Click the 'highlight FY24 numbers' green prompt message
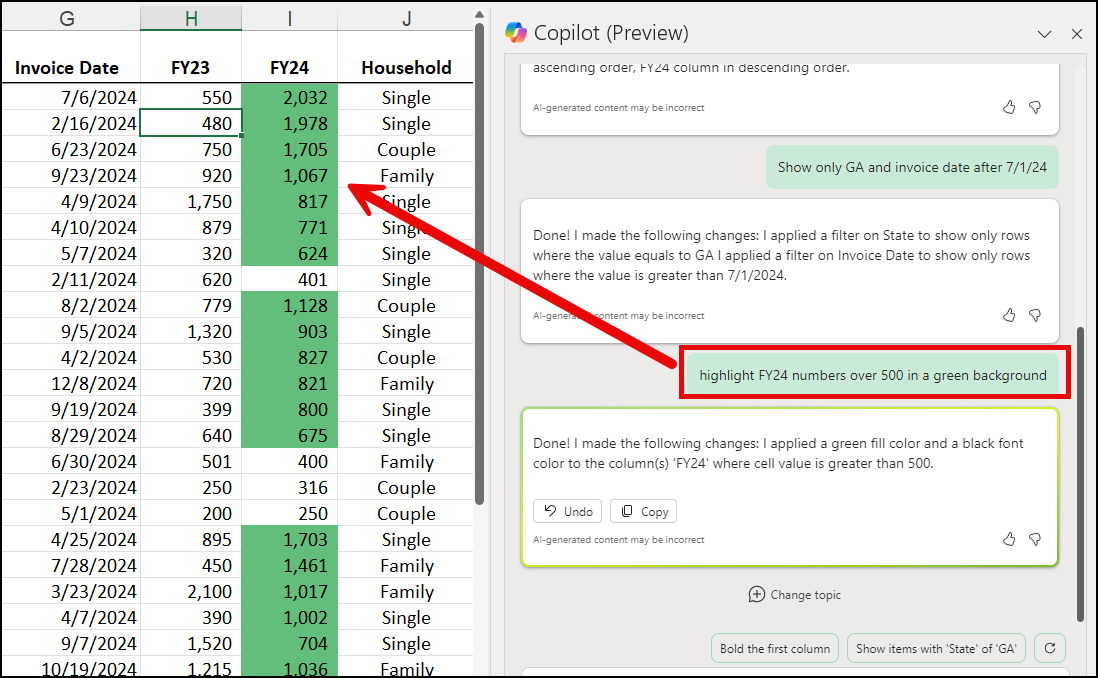The width and height of the screenshot is (1098, 678). point(872,375)
